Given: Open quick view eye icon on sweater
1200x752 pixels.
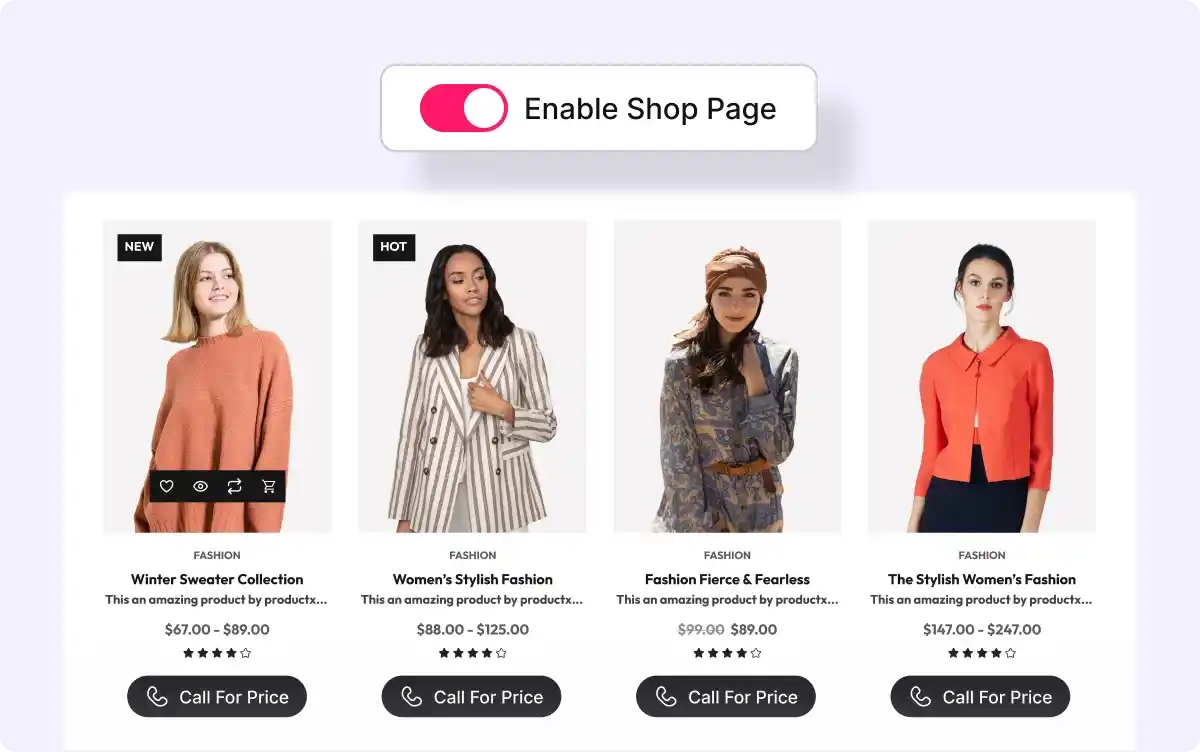Looking at the screenshot, I should point(201,486).
